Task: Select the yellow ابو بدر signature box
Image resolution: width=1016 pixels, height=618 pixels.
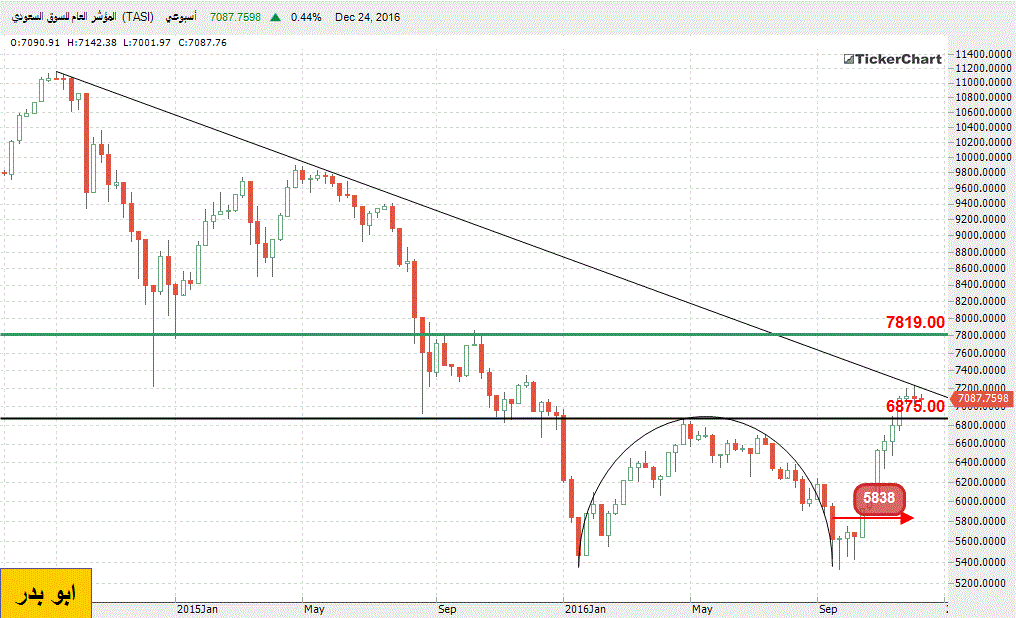Action: coord(46,594)
